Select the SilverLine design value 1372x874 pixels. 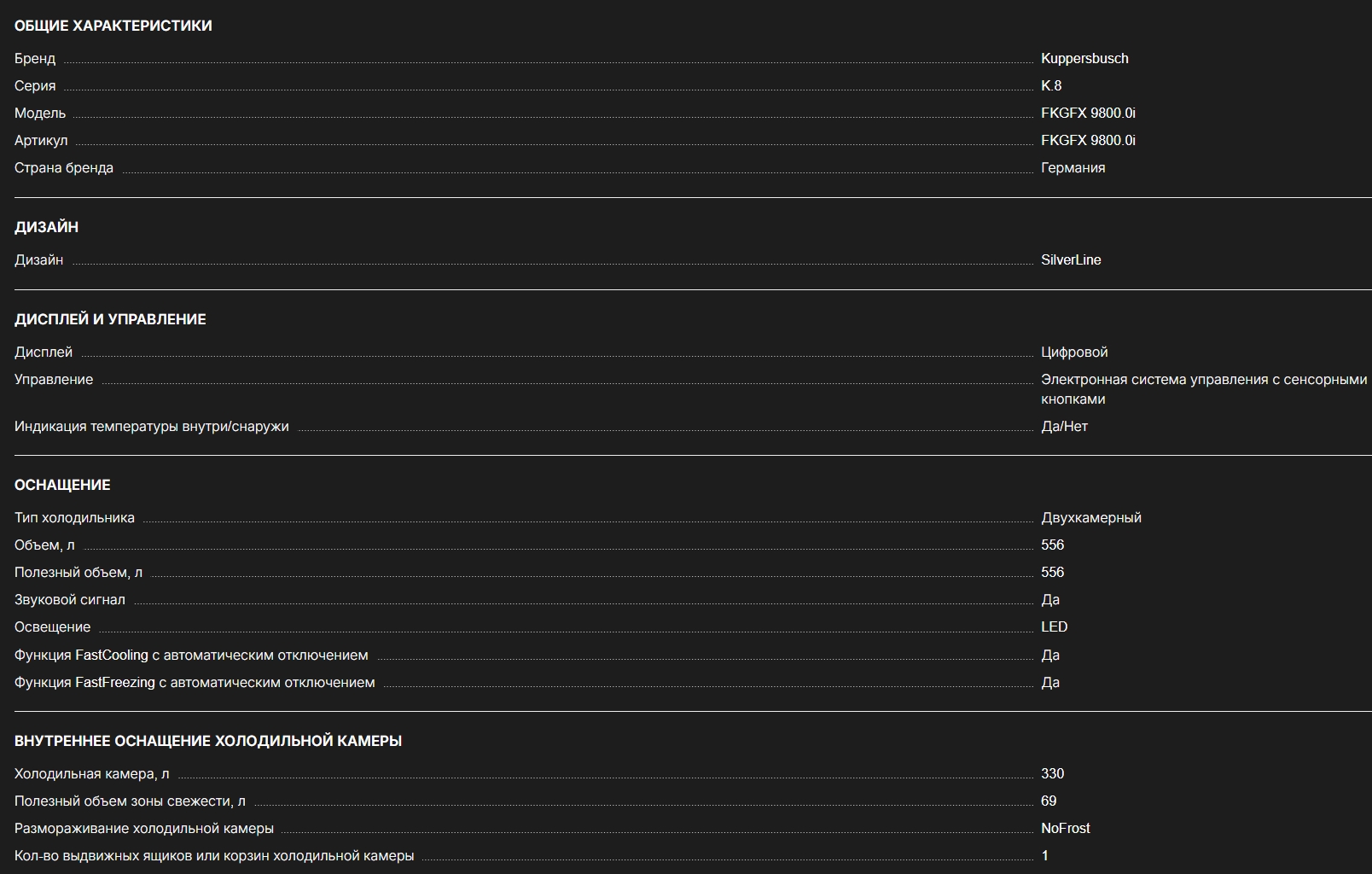(x=1070, y=259)
